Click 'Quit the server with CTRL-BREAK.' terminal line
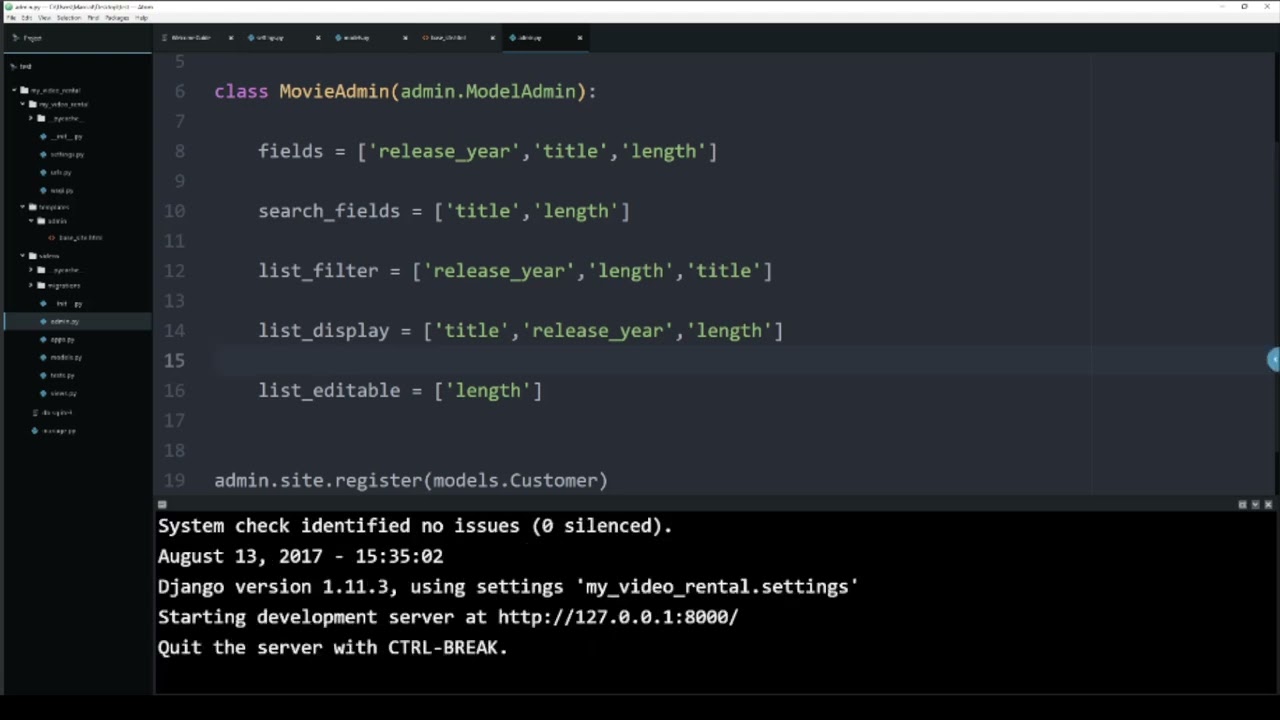Image resolution: width=1280 pixels, height=720 pixels. click(x=333, y=647)
